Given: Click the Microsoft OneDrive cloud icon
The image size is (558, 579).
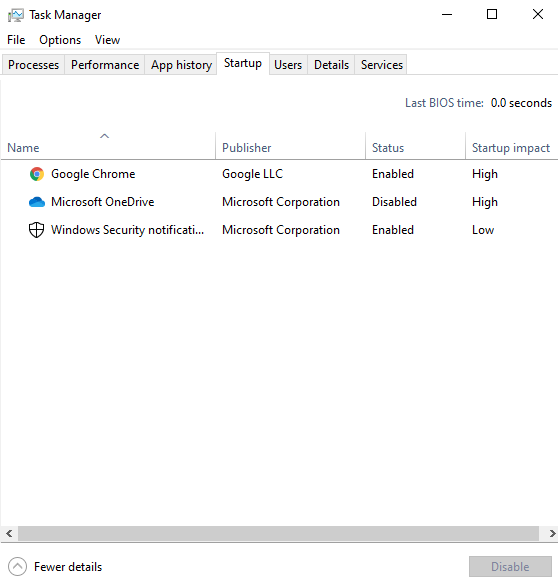Looking at the screenshot, I should point(37,202).
